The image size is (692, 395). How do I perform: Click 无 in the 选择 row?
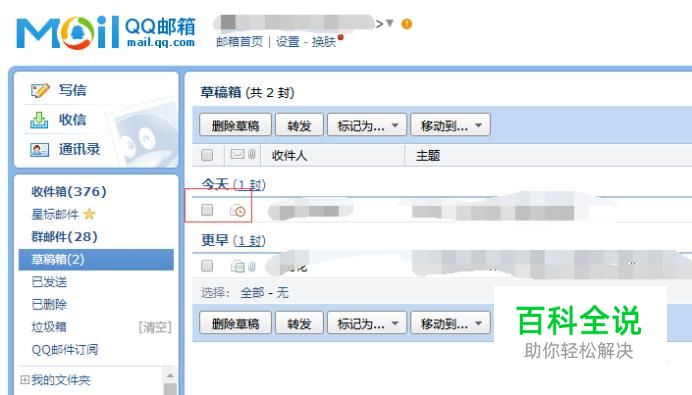click(282, 292)
